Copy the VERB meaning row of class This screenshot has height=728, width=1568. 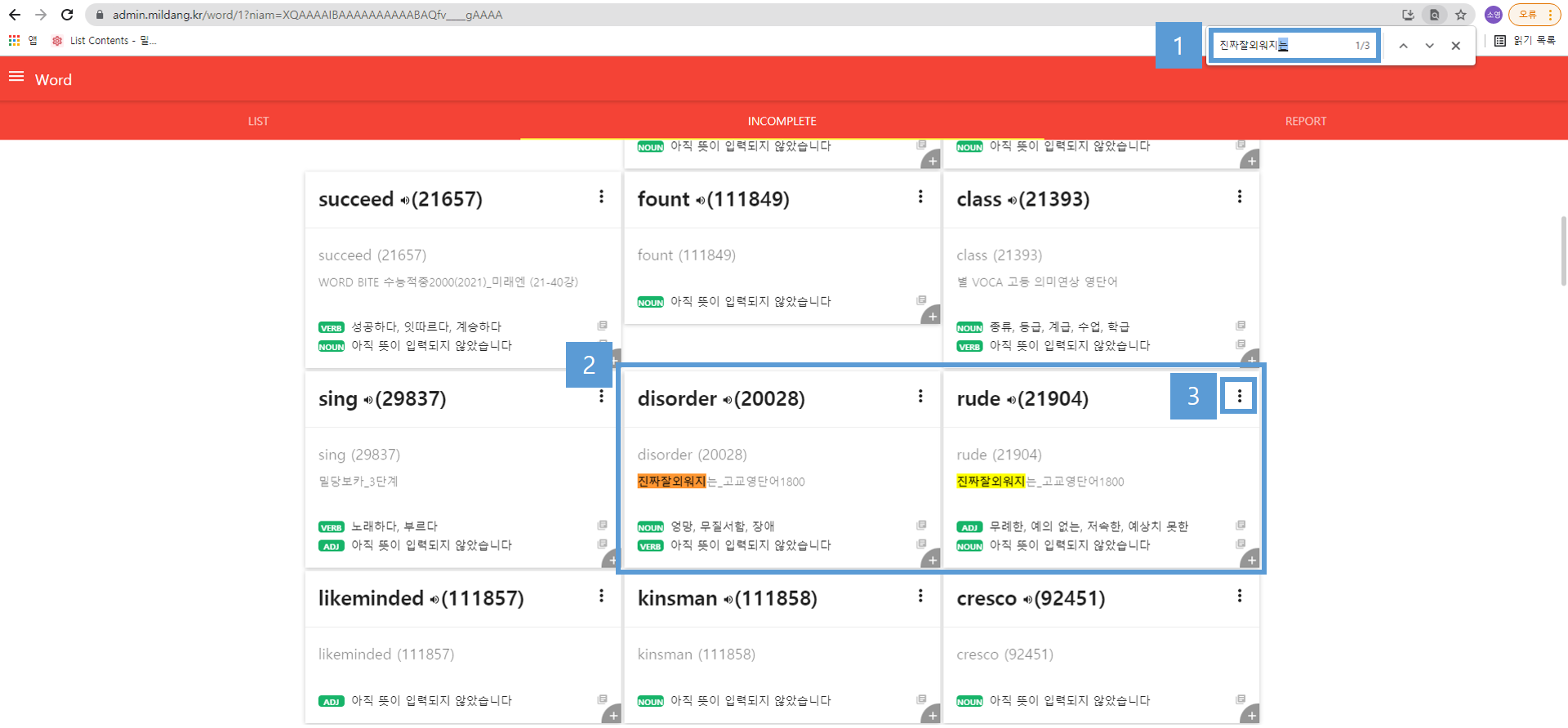tap(1241, 344)
